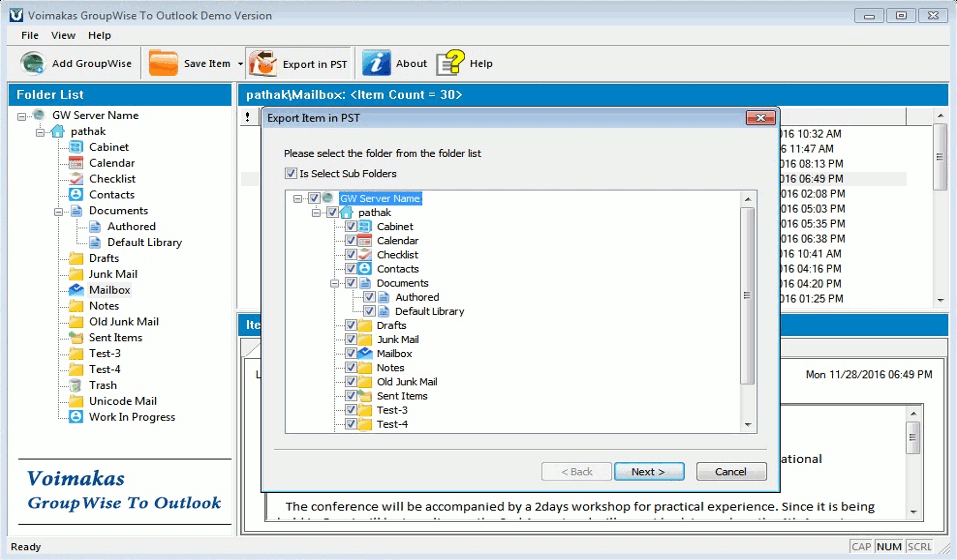
Task: Collapse the Documents node in dialog tree
Action: pyautogui.click(x=334, y=284)
